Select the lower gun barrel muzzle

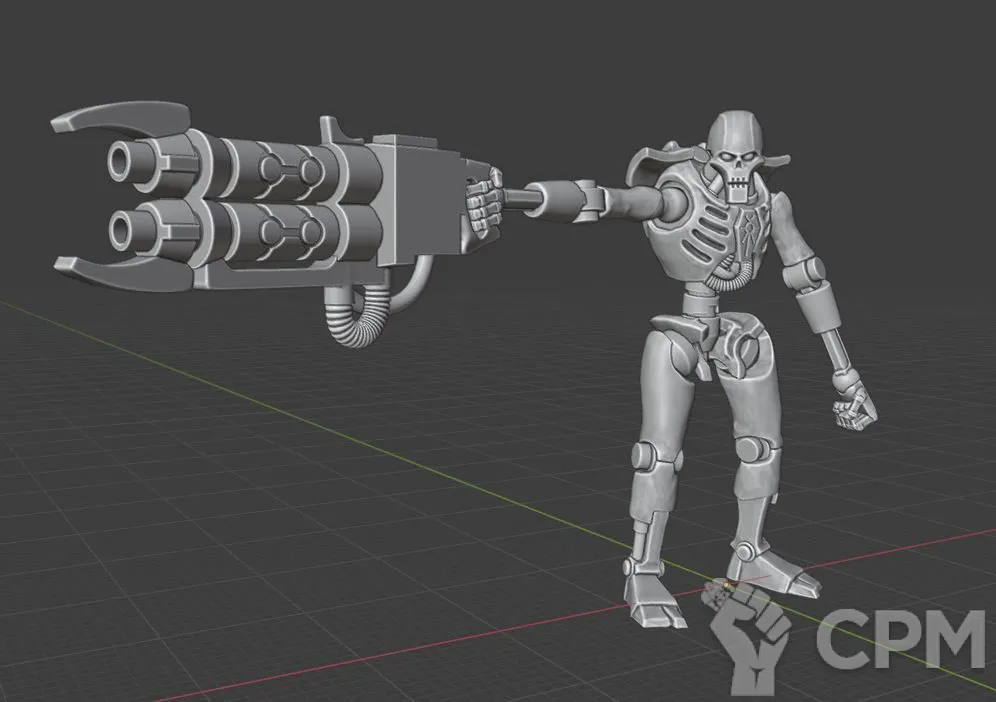(125, 225)
